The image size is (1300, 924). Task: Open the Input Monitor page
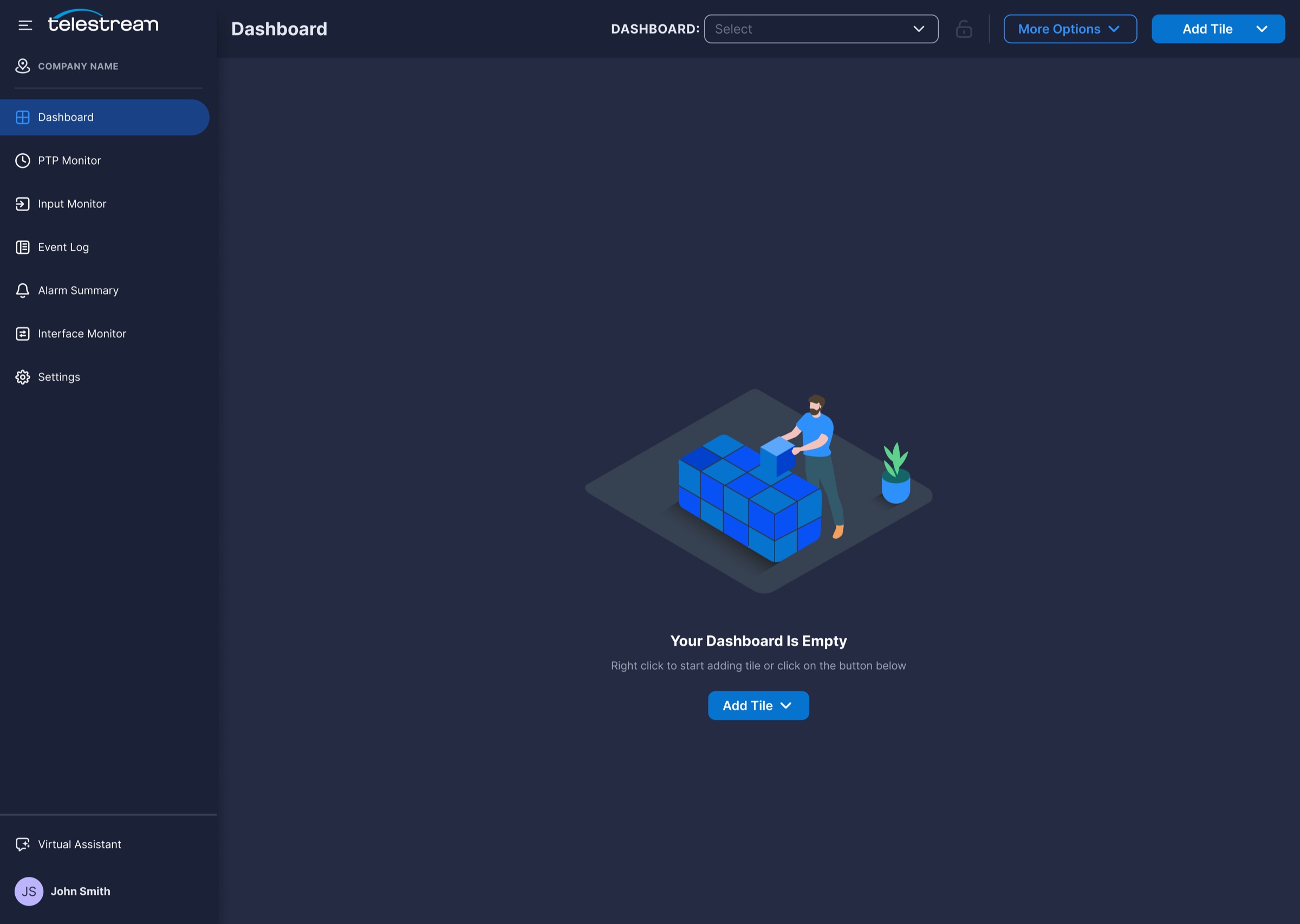[x=72, y=204]
